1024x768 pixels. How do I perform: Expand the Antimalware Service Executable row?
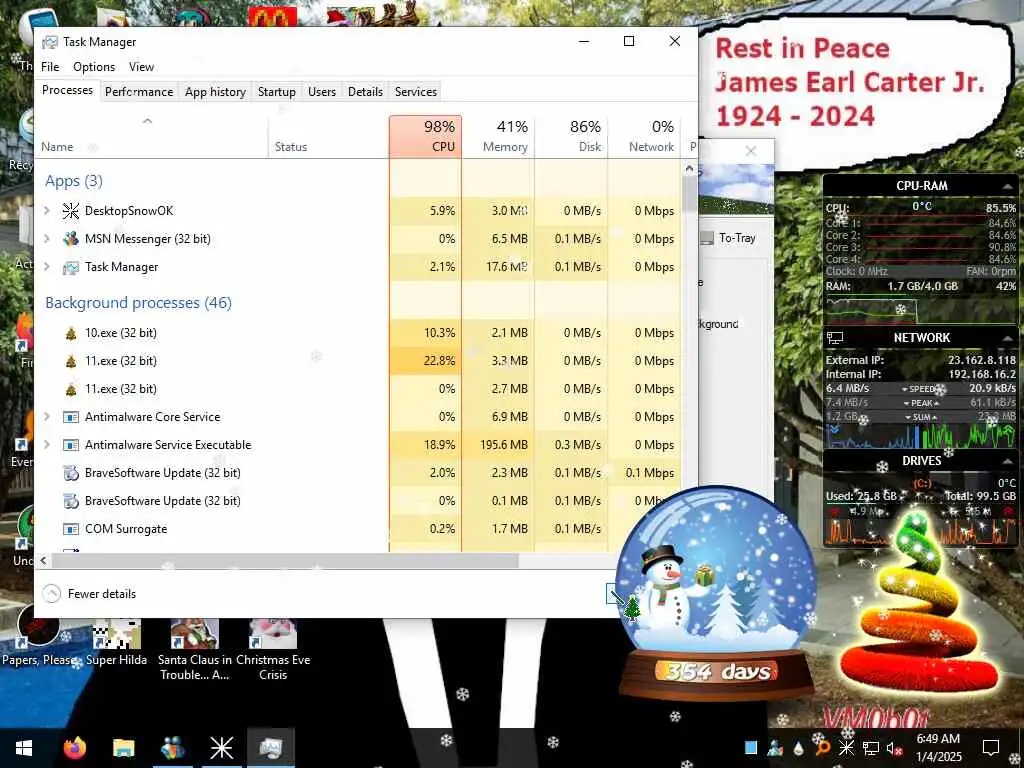pos(46,444)
